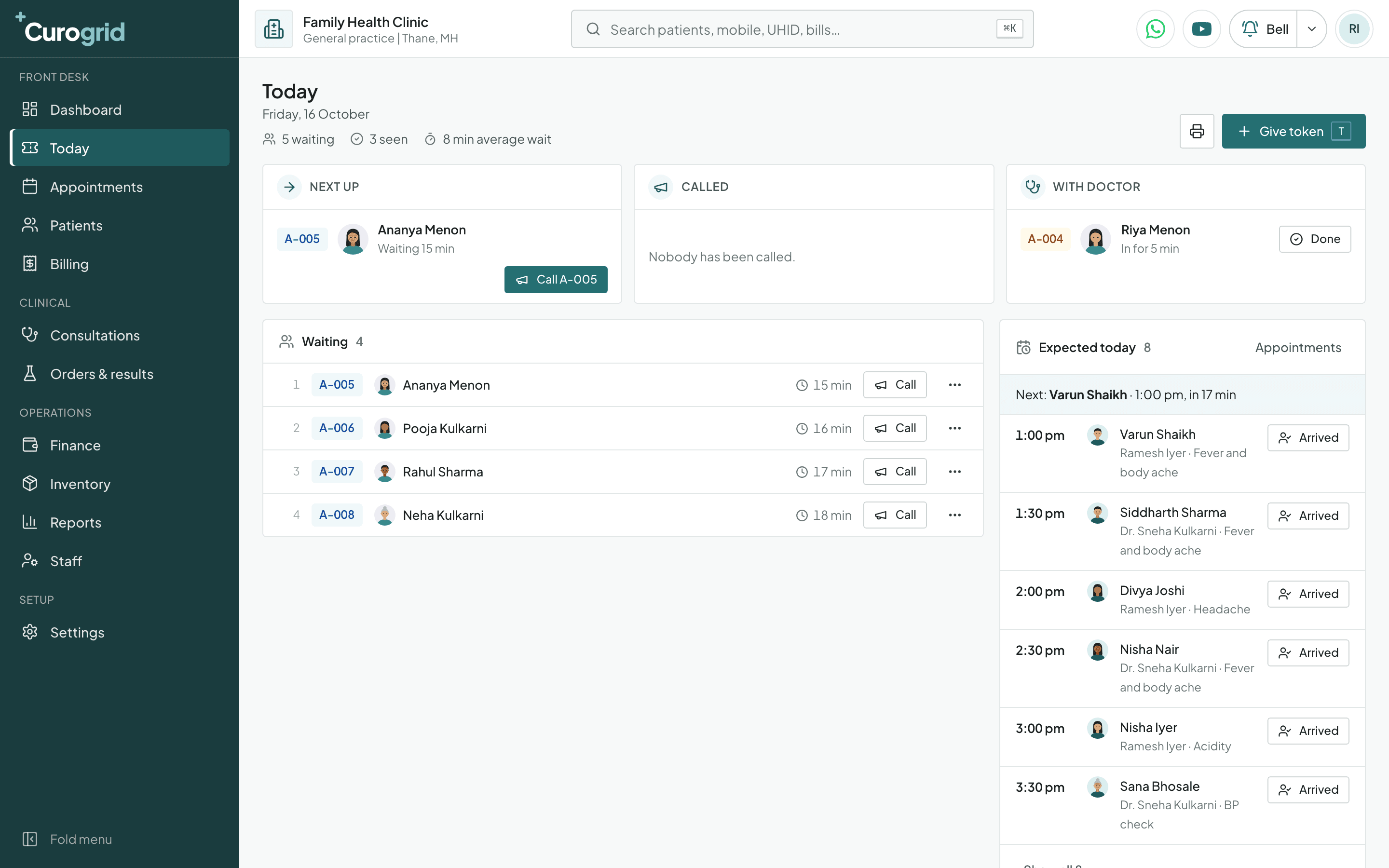
Task: Open Appointments in the sidebar
Action: [x=120, y=187]
